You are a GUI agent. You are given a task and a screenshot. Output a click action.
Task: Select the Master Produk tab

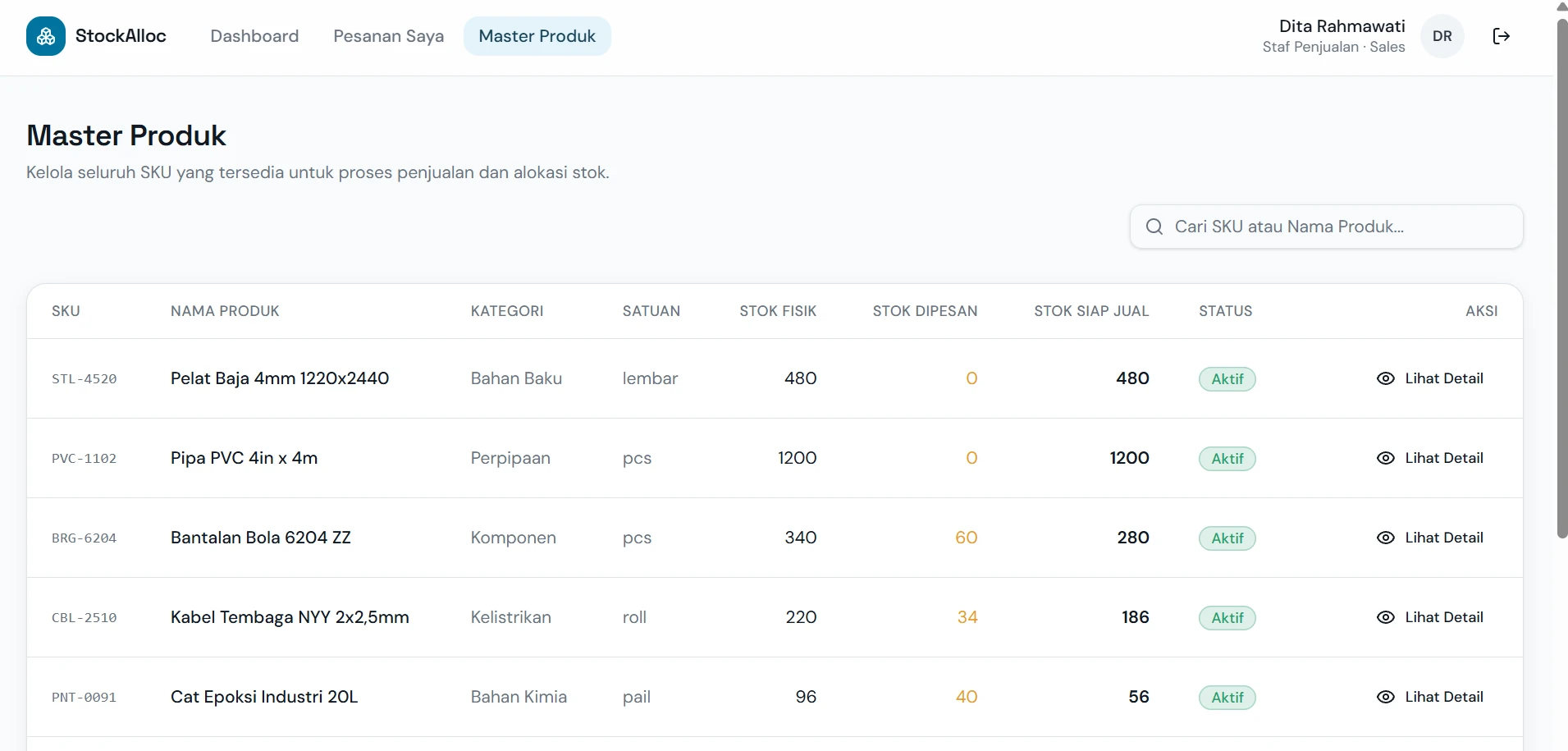tap(537, 36)
